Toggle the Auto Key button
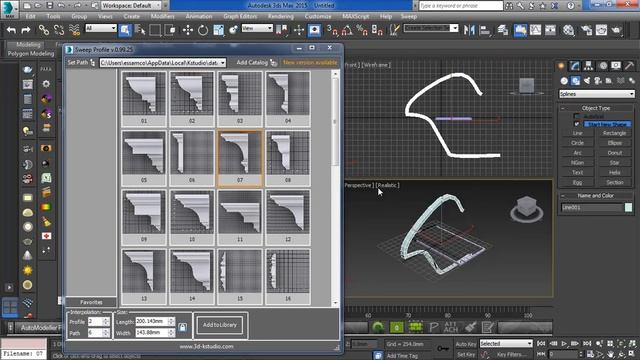 pyautogui.click(x=466, y=344)
